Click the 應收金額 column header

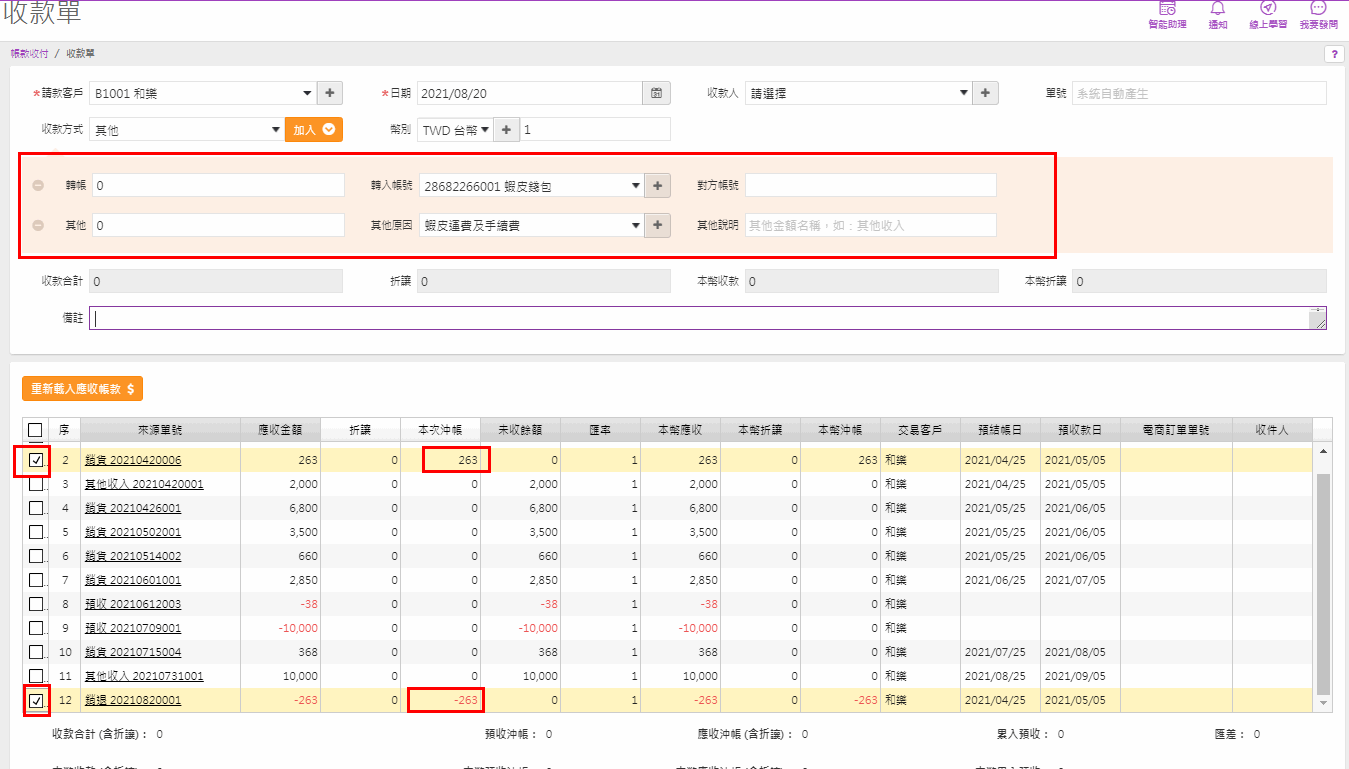pos(280,430)
